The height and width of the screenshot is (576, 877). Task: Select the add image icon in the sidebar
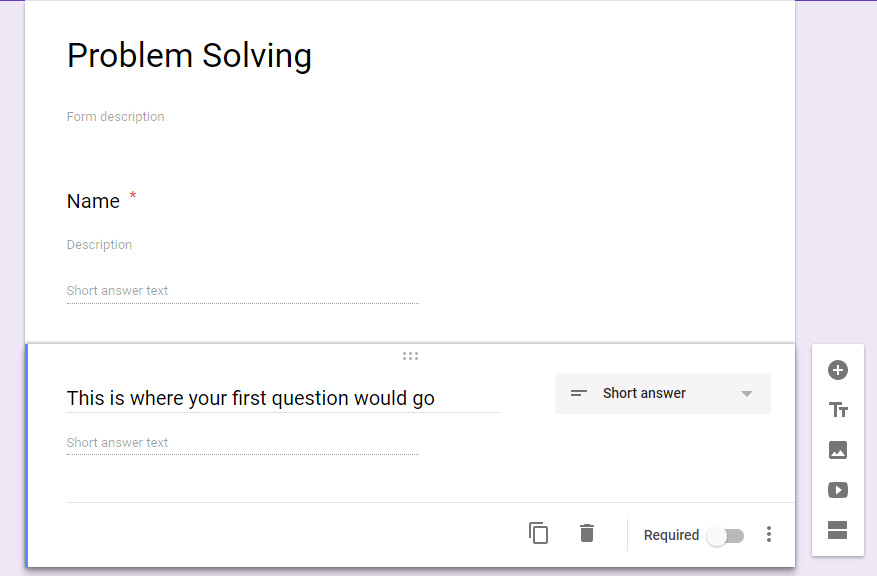click(x=837, y=450)
